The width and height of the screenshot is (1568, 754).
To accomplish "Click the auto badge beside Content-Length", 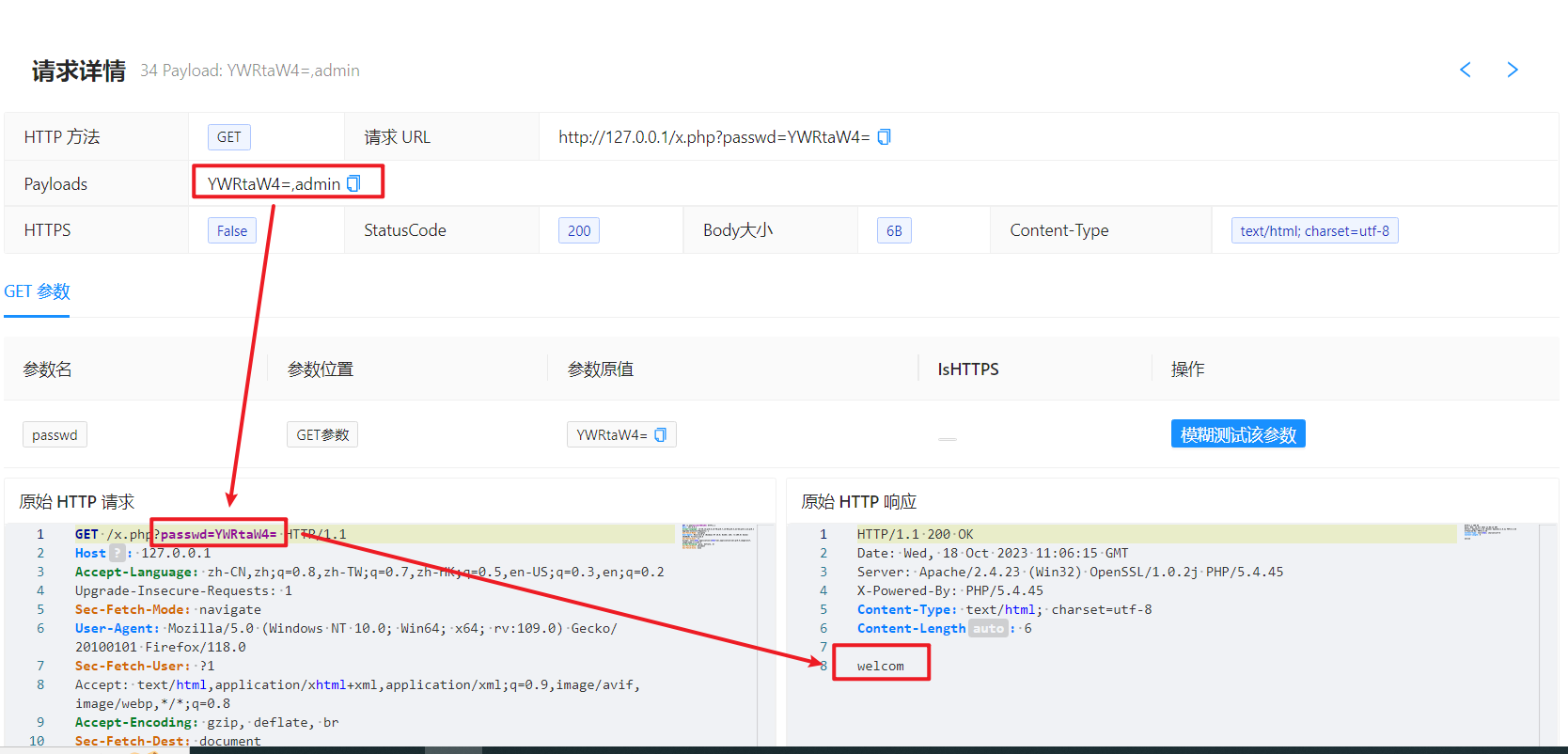I will click(x=988, y=628).
